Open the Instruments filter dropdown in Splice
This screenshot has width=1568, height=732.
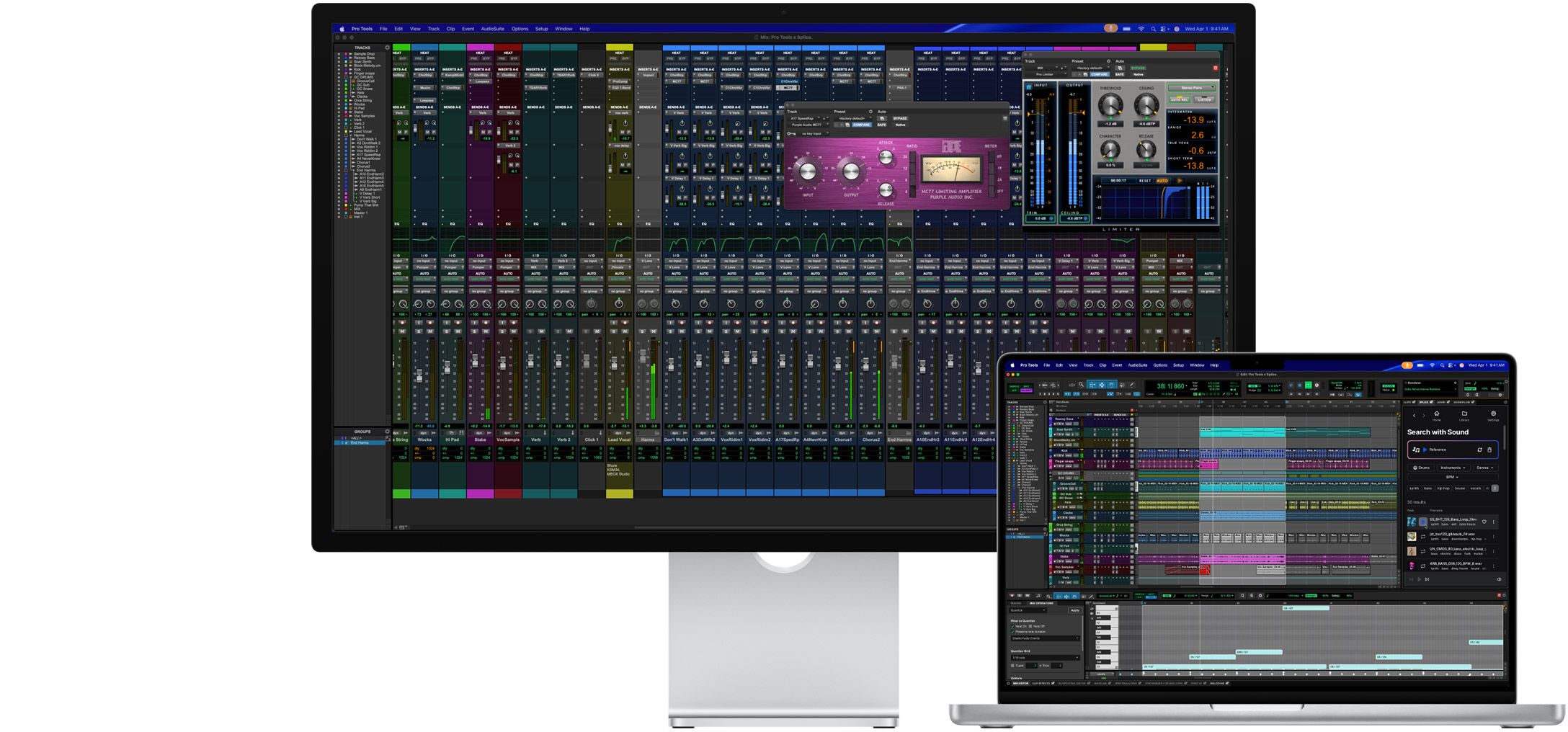(x=1453, y=468)
